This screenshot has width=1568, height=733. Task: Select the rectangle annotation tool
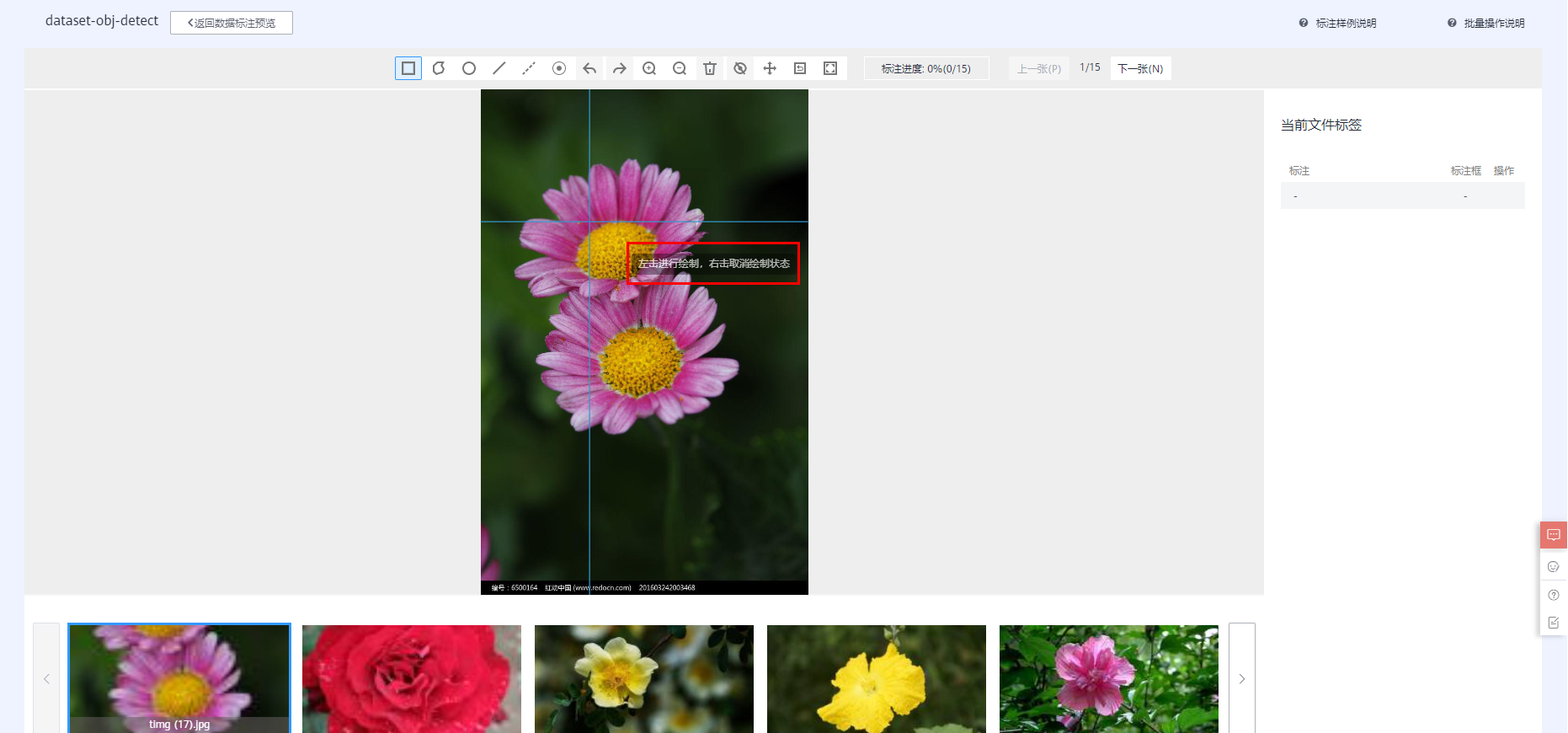coord(408,68)
